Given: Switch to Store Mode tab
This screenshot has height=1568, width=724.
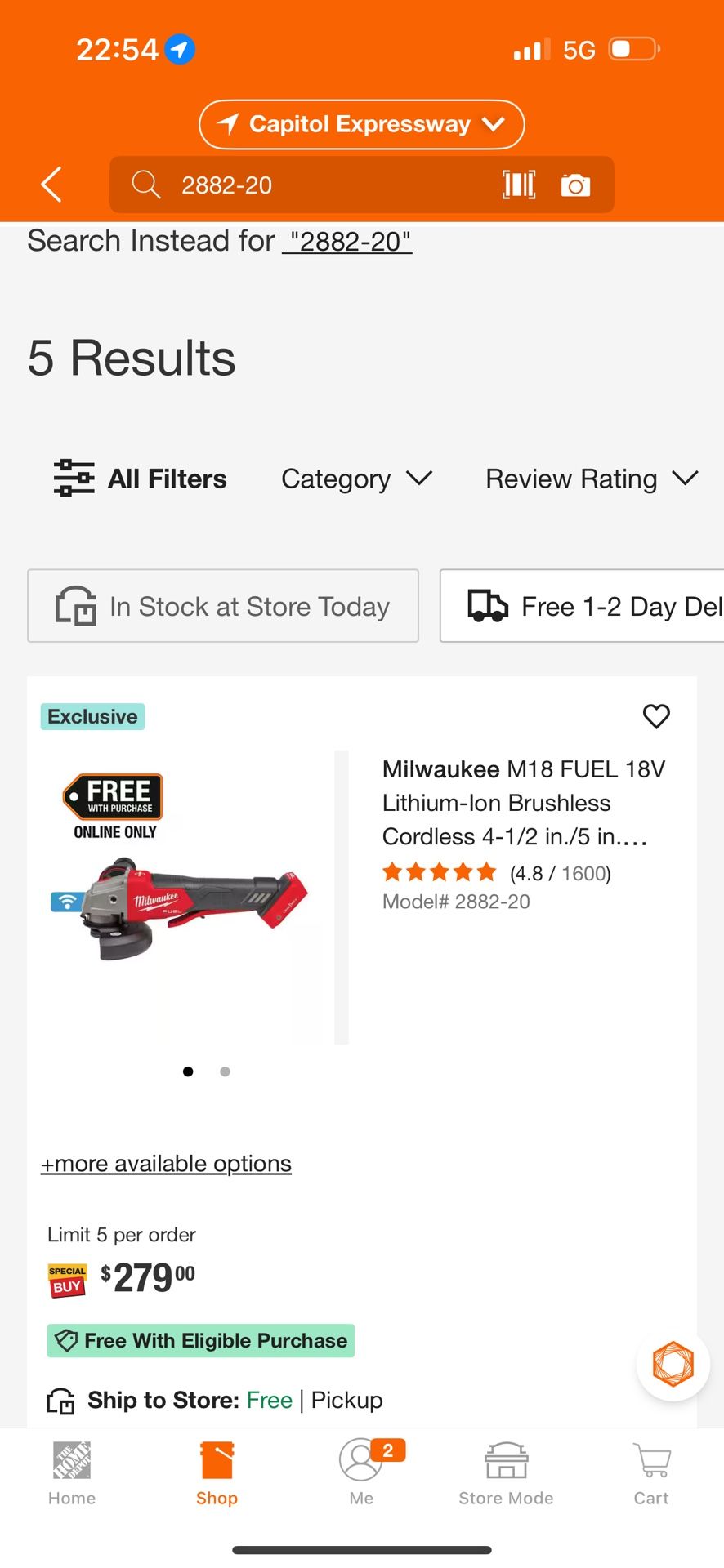Looking at the screenshot, I should point(506,1473).
